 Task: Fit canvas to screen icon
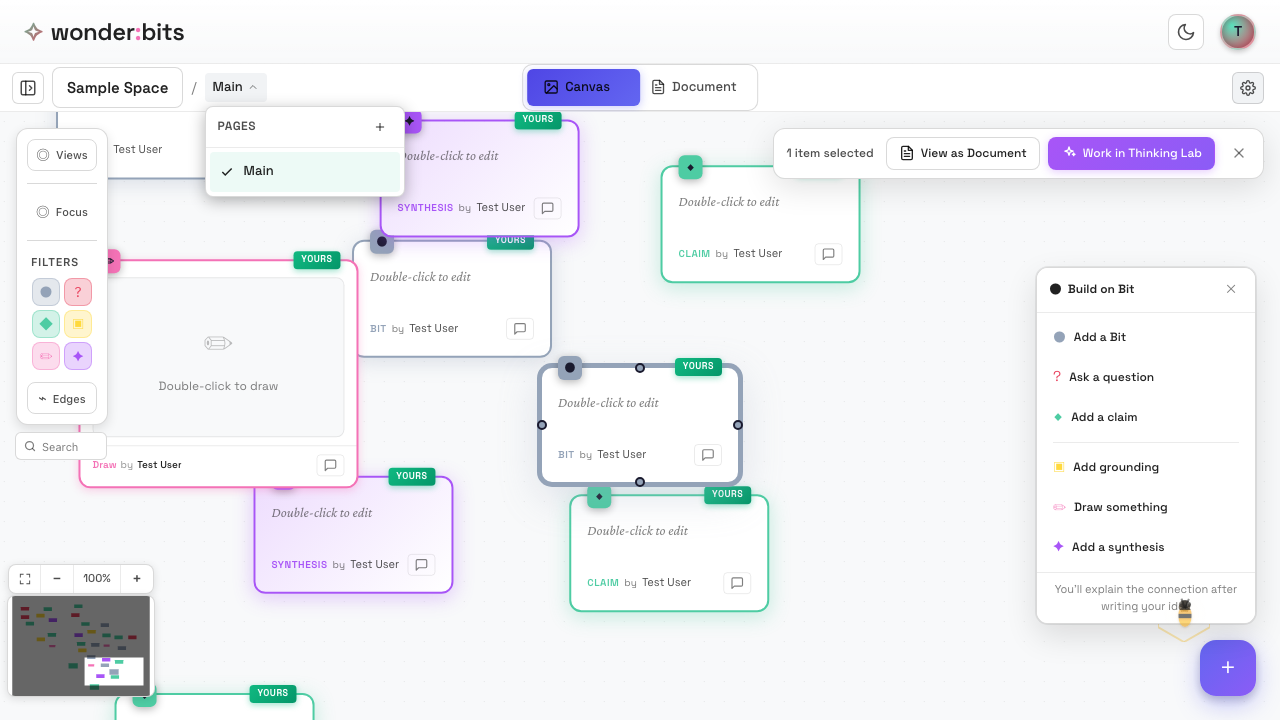(x=25, y=579)
